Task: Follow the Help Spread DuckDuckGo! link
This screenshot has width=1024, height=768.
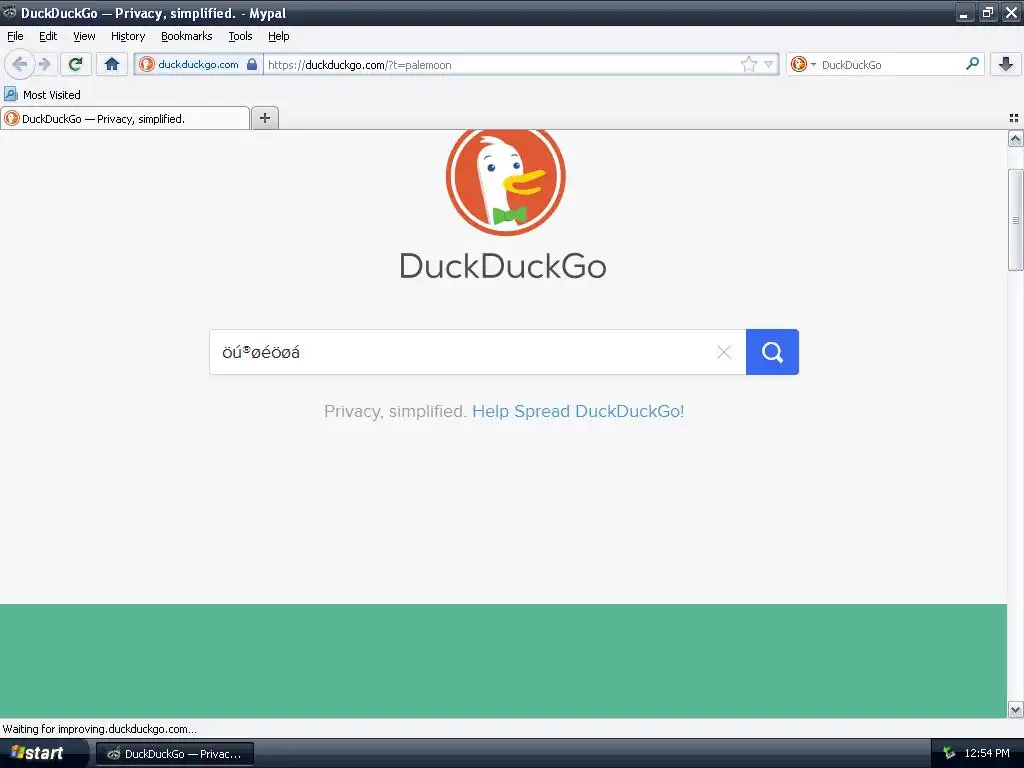Action: point(578,411)
